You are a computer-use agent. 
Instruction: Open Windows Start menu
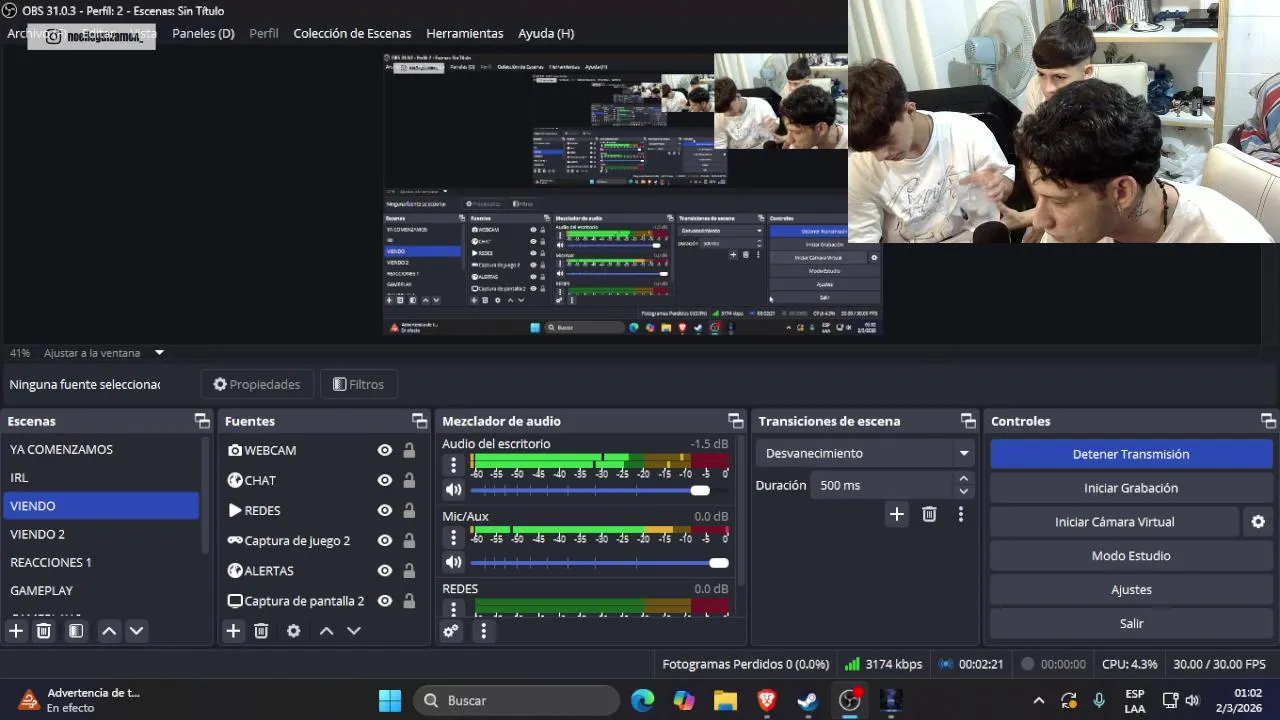(x=390, y=700)
